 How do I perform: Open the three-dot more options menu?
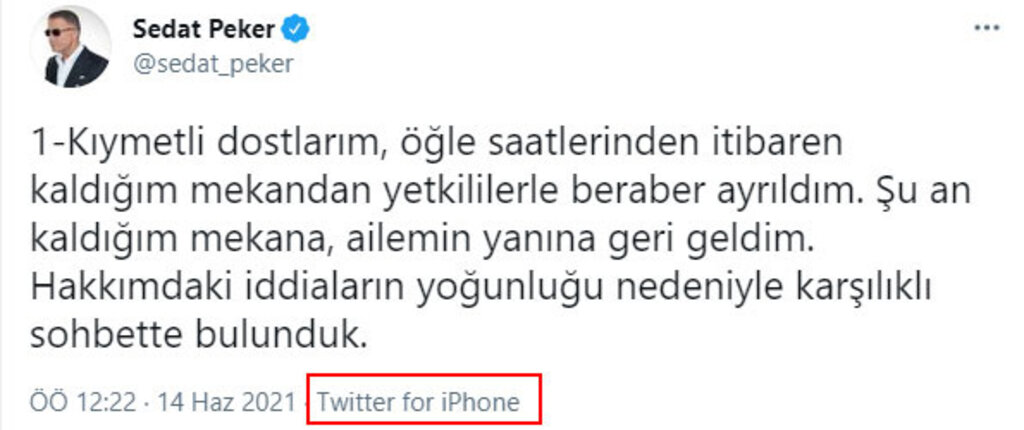[x=987, y=29]
